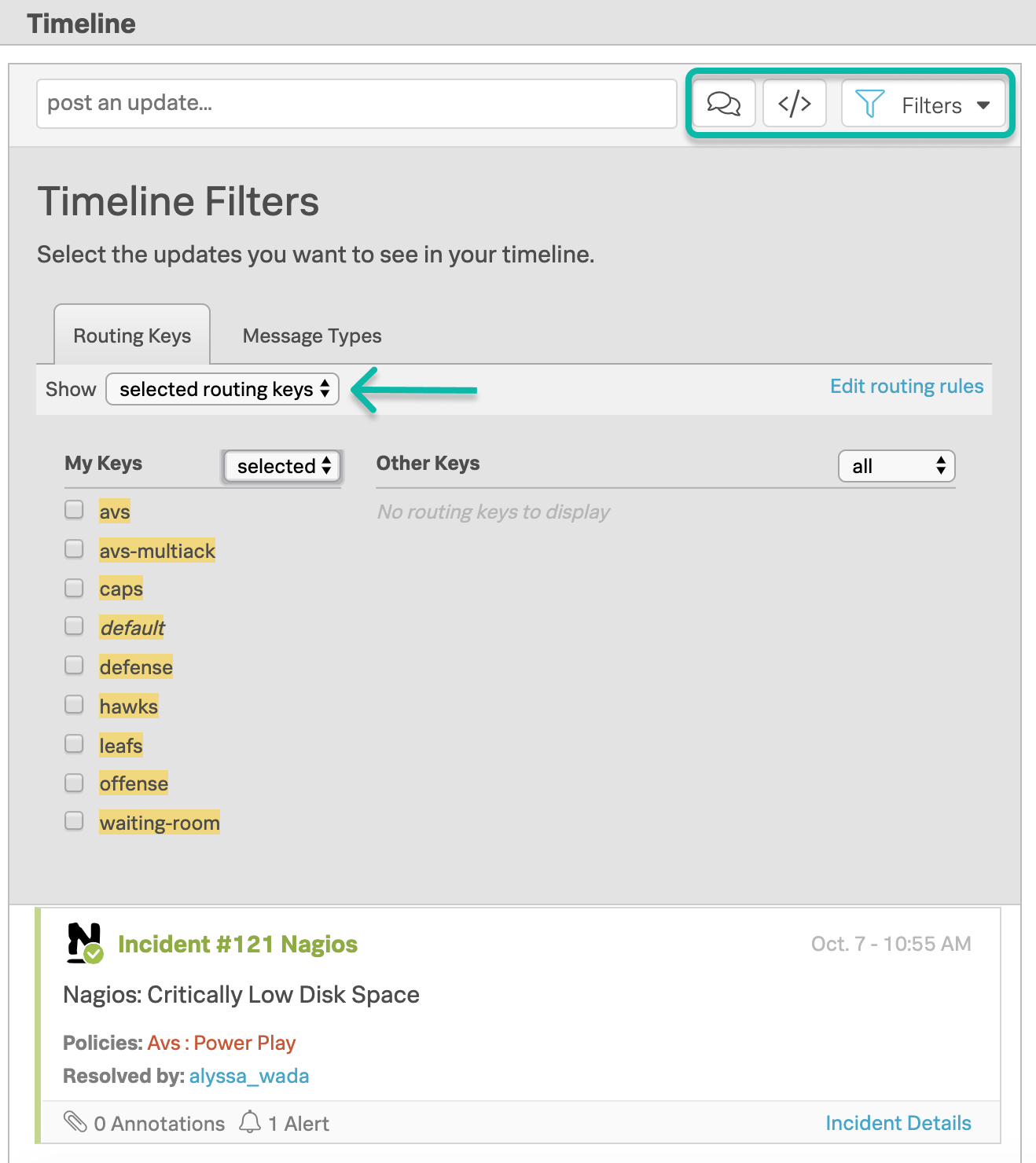Click the filter funnel icon

(x=868, y=103)
